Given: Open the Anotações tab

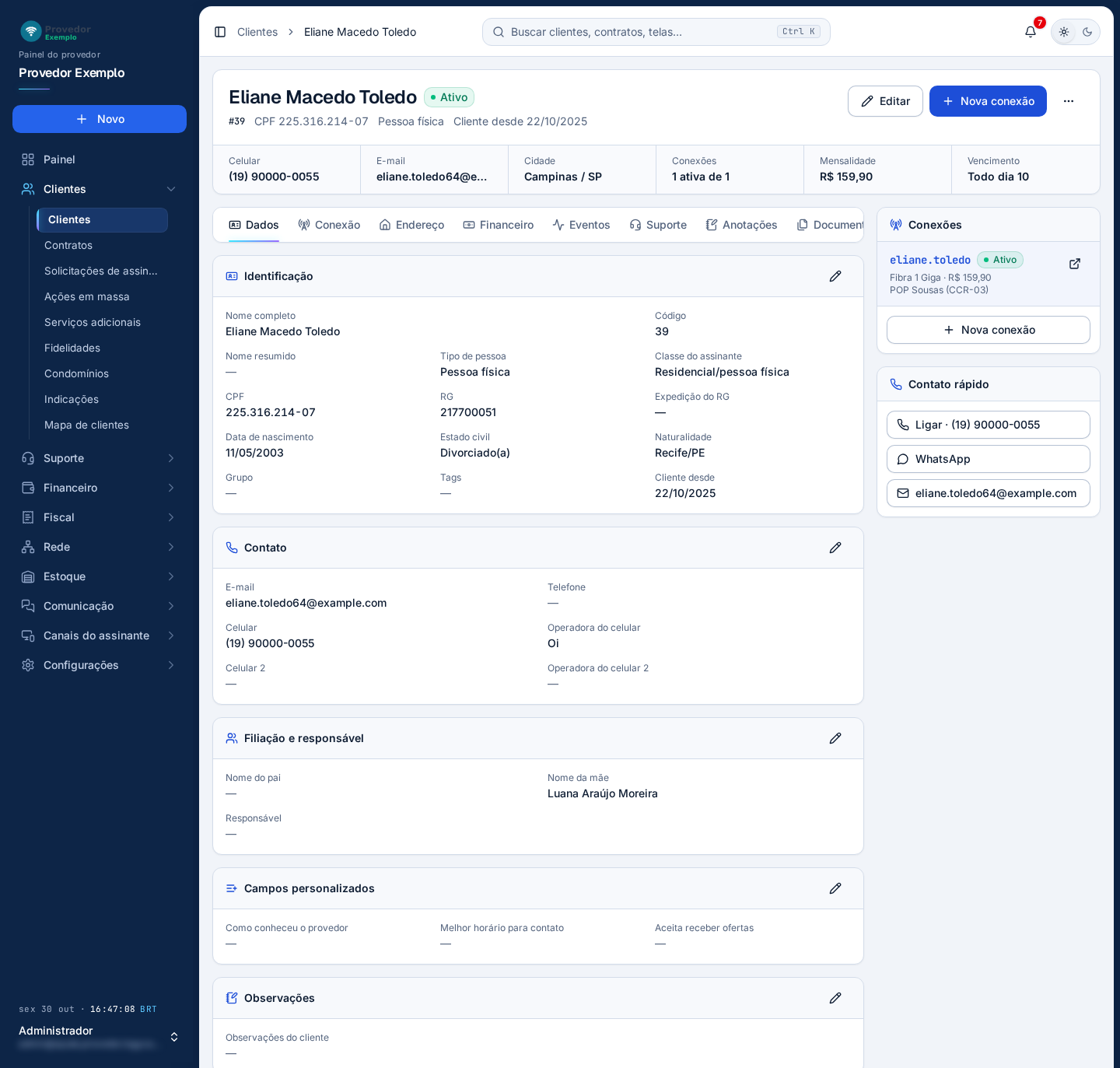Looking at the screenshot, I should pos(741,225).
